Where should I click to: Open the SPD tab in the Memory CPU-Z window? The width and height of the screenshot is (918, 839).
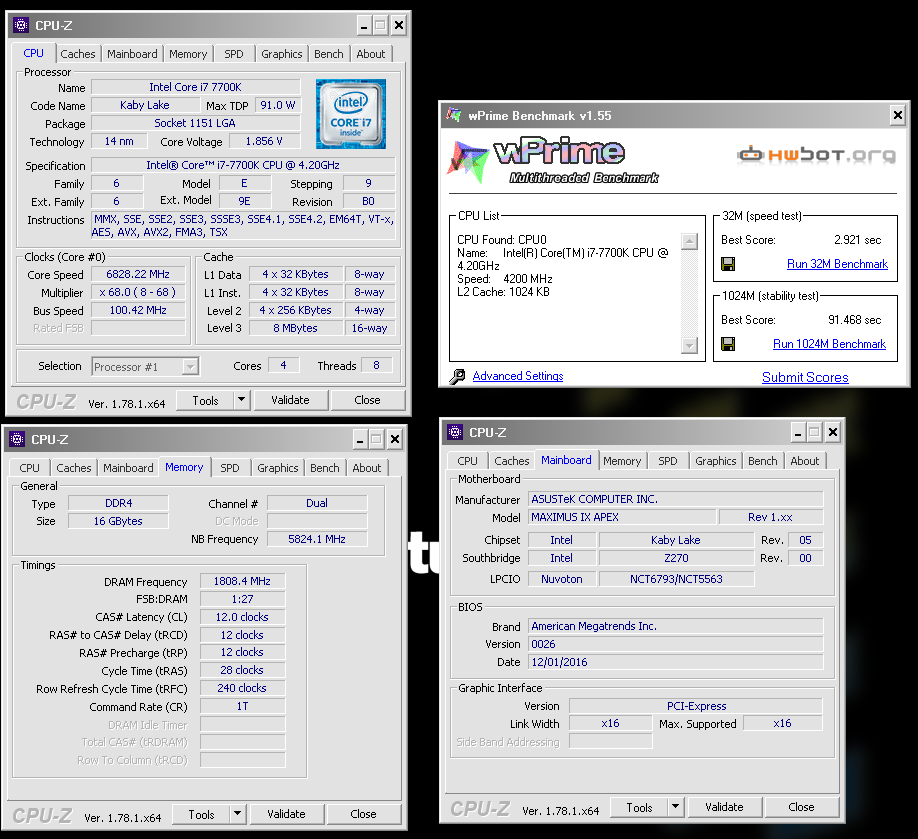pos(230,468)
